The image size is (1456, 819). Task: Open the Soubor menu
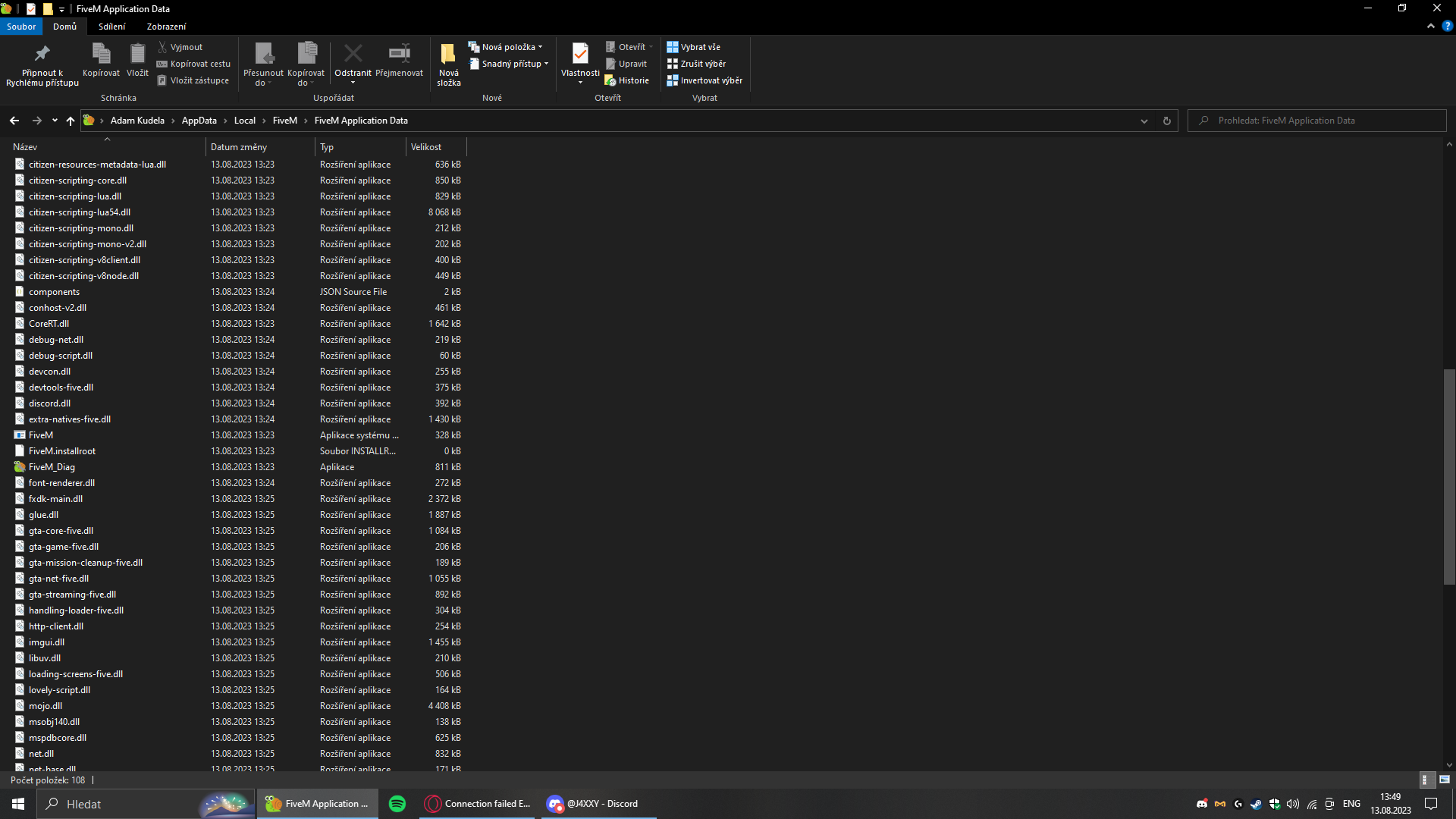coord(21,27)
